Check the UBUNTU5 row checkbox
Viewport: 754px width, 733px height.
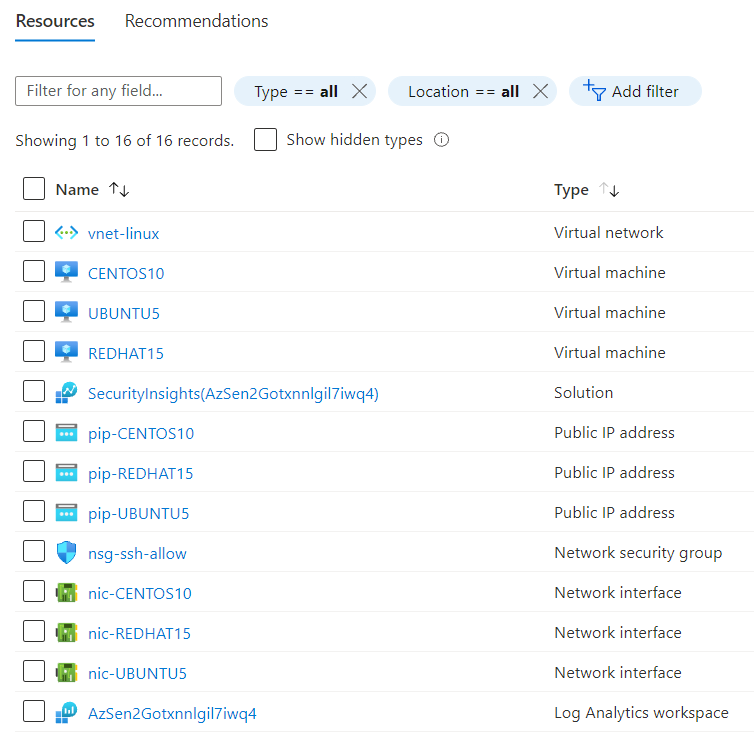[x=34, y=311]
